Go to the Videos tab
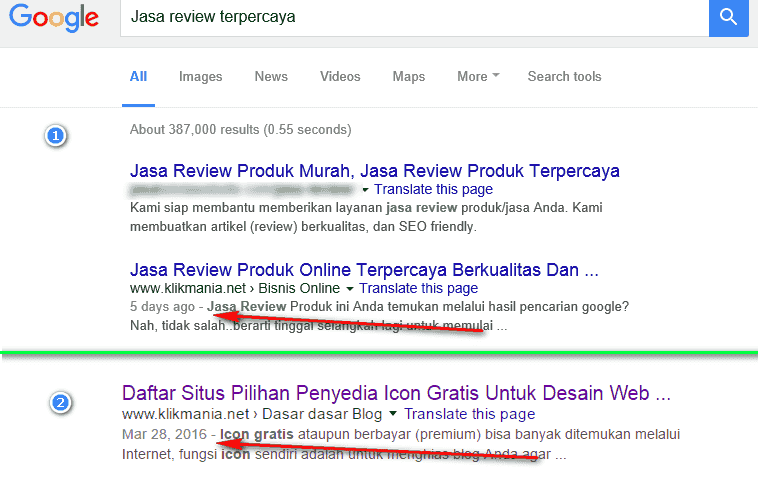 coord(340,77)
